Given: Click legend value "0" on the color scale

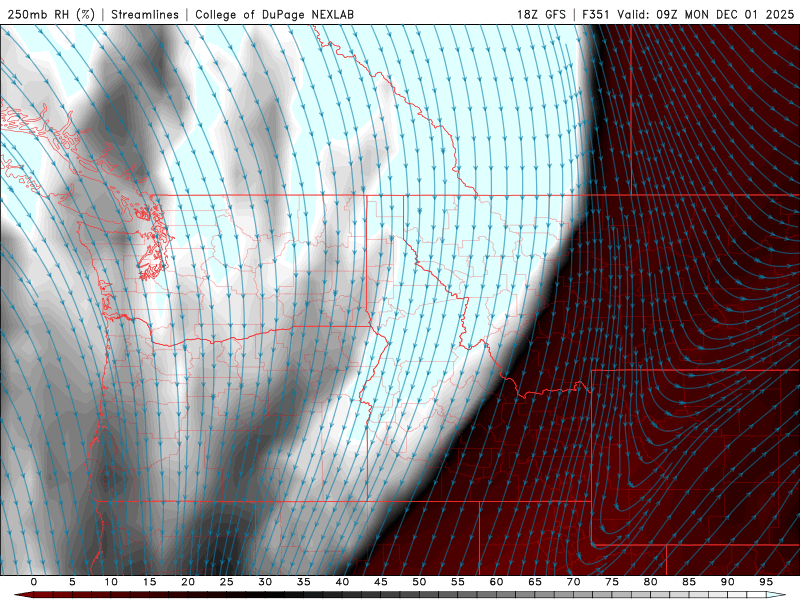Looking at the screenshot, I should pos(34,582).
